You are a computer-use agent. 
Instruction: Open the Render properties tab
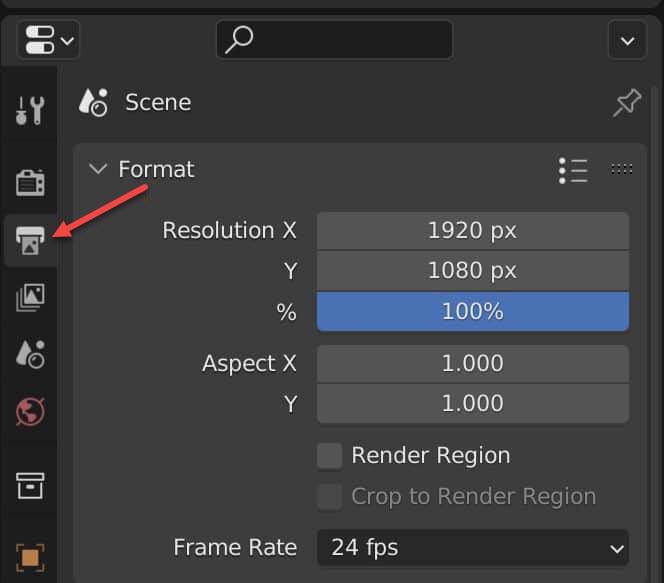click(30, 182)
